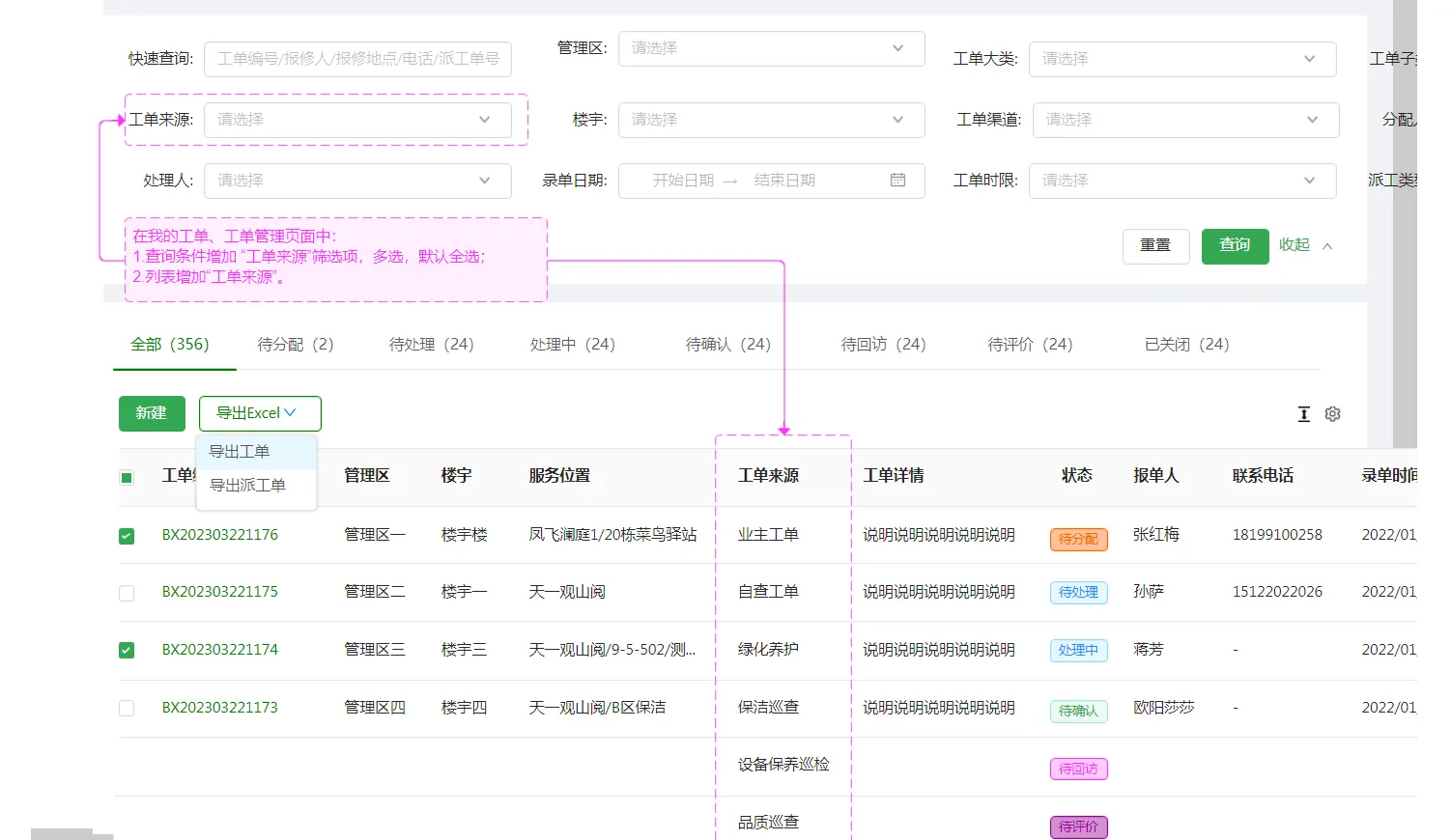1451x840 pixels.
Task: Open the 楼宇 dropdown
Action: pos(771,120)
